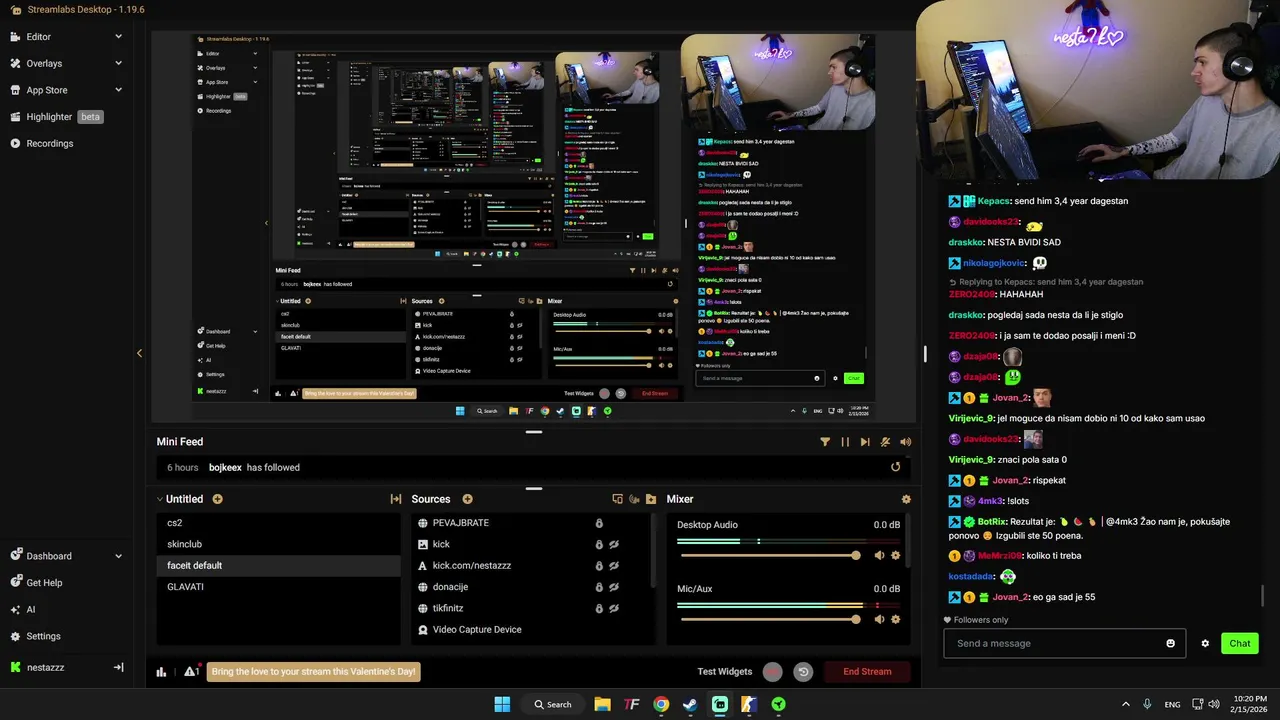Collapse the Untitled scene collection chevron
This screenshot has width=1280, height=720.
pos(159,499)
